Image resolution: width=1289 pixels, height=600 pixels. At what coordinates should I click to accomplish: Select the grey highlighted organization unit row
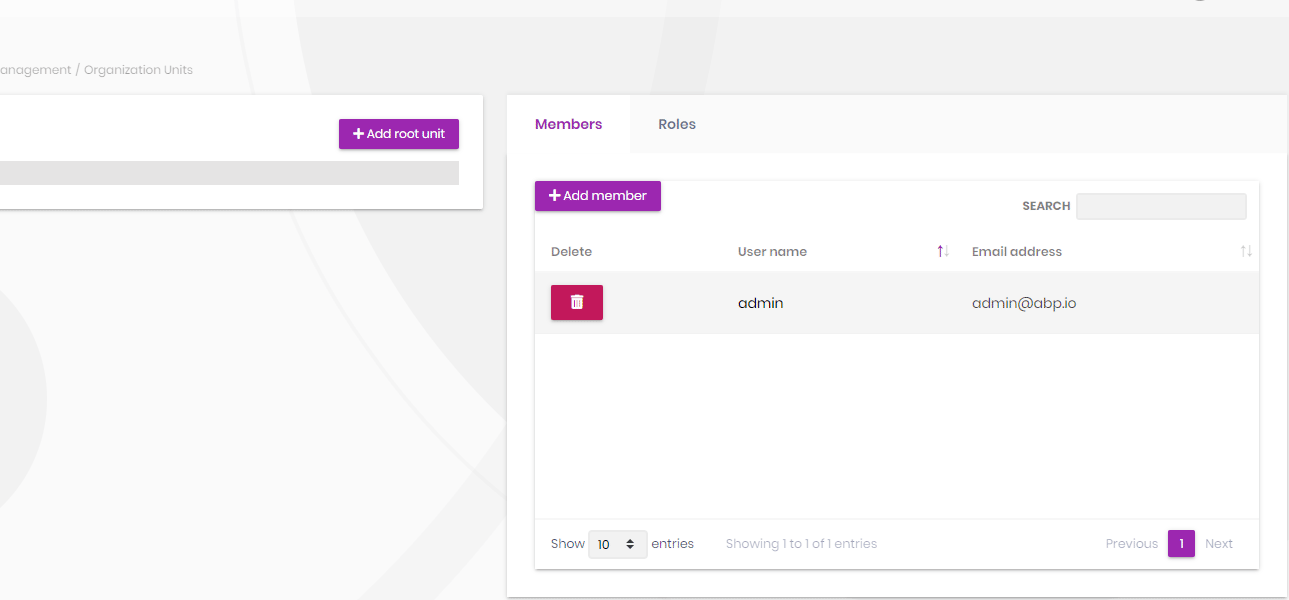(x=229, y=173)
